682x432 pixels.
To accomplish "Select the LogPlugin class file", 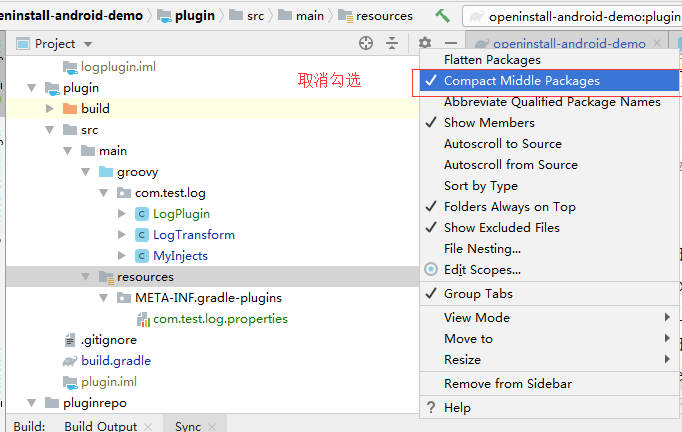I will point(181,214).
